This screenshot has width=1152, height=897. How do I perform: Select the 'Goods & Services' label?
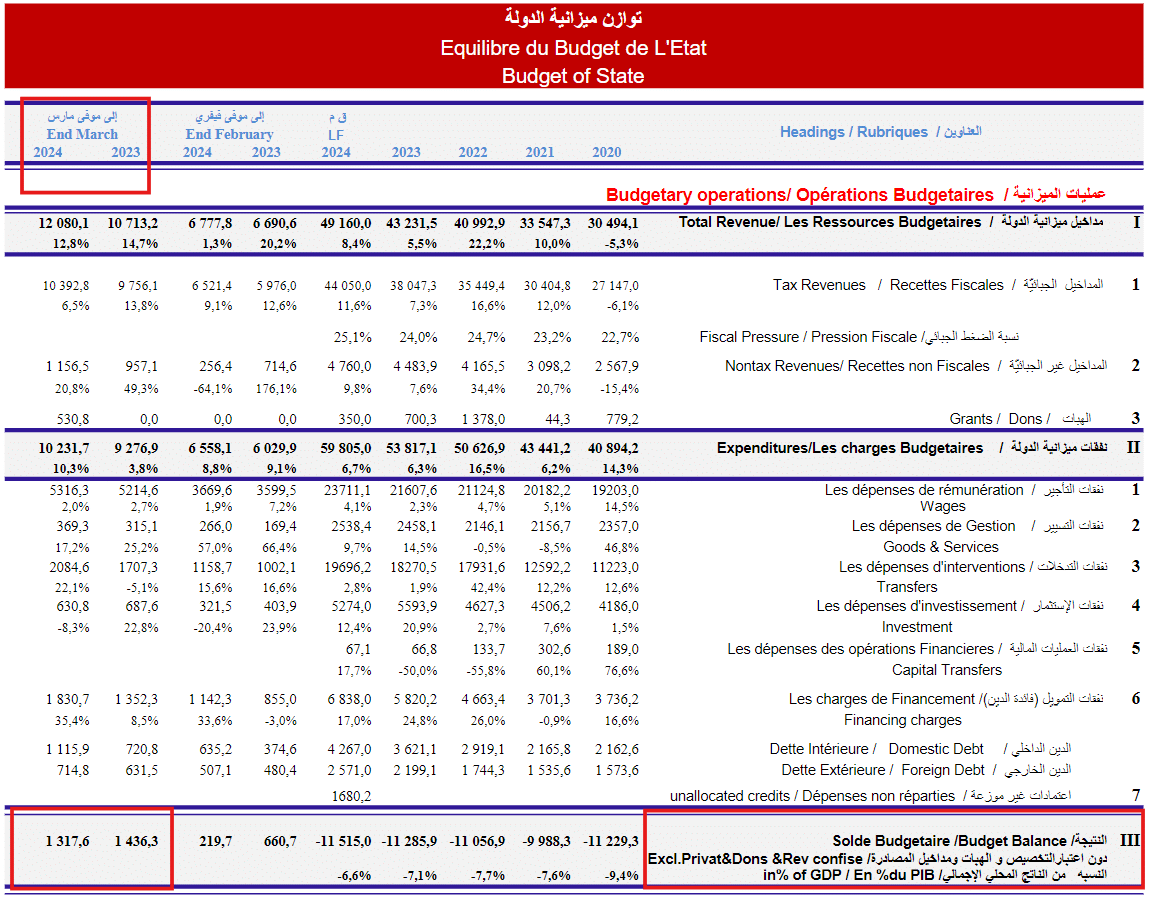tap(940, 547)
